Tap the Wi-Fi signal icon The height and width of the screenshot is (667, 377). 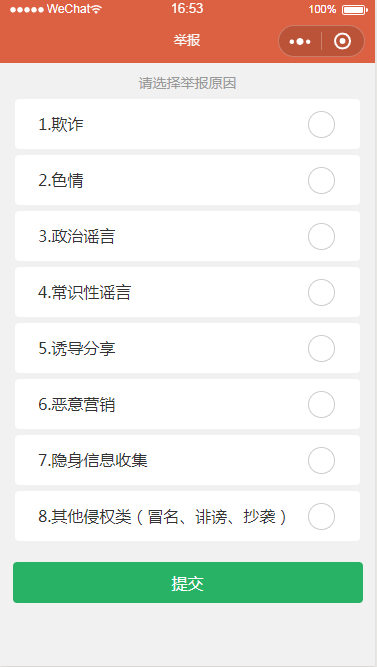click(x=97, y=9)
